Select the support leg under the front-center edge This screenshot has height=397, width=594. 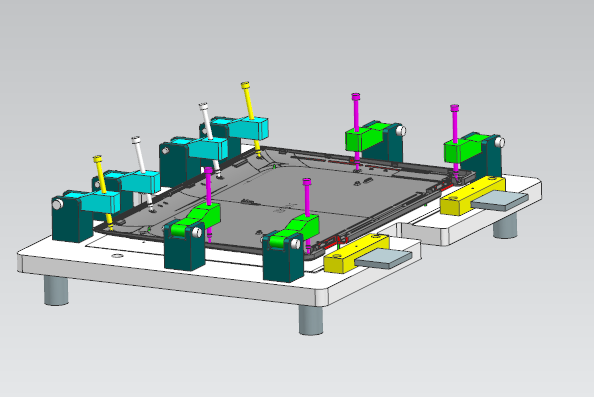[311, 320]
